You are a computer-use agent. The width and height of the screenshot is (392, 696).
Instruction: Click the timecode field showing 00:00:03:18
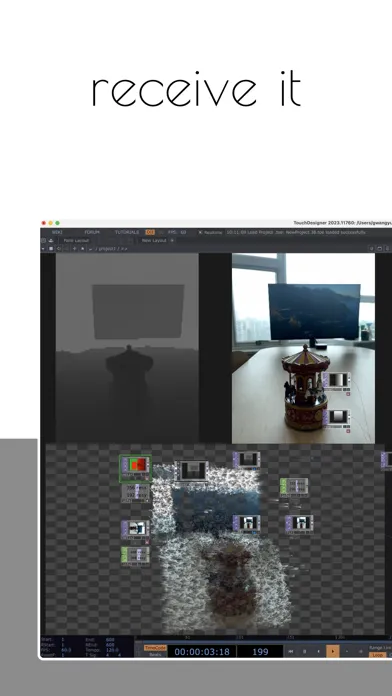pos(202,652)
